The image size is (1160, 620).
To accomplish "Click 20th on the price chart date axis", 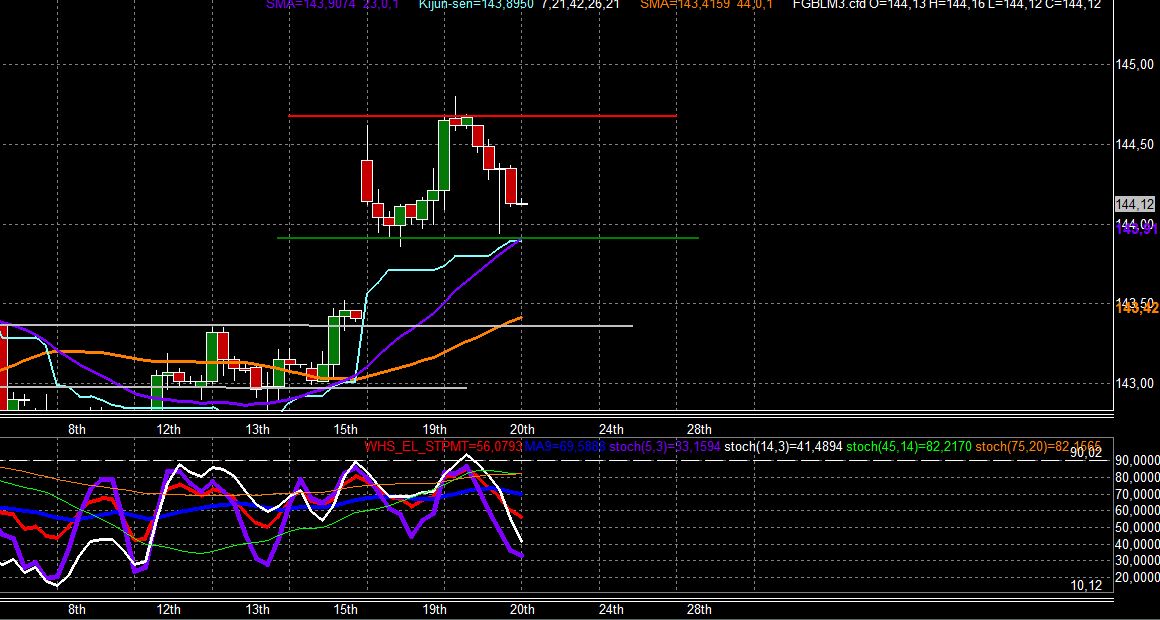I will tap(522, 429).
